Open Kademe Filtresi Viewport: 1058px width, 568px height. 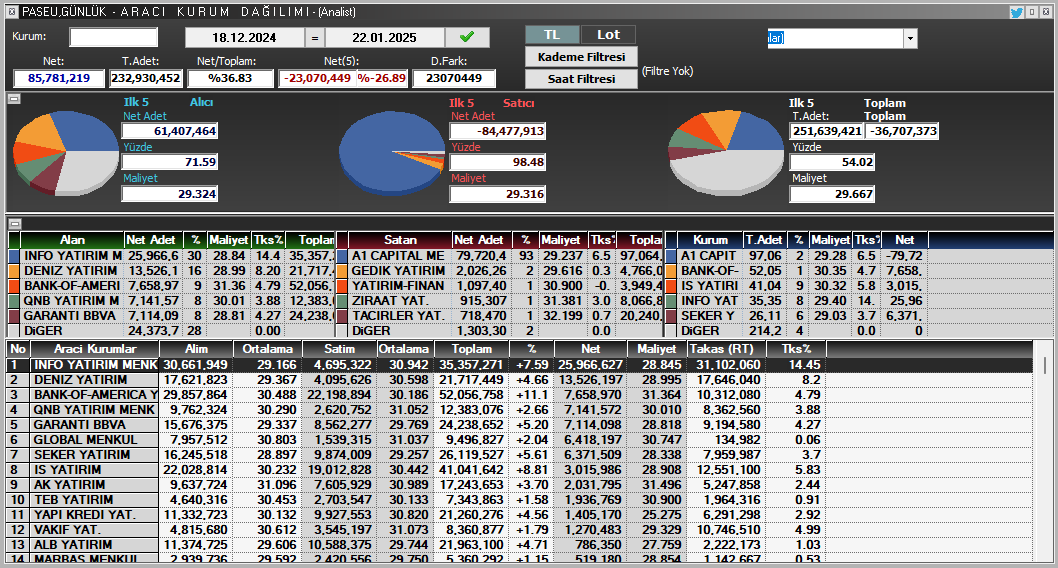pyautogui.click(x=581, y=57)
